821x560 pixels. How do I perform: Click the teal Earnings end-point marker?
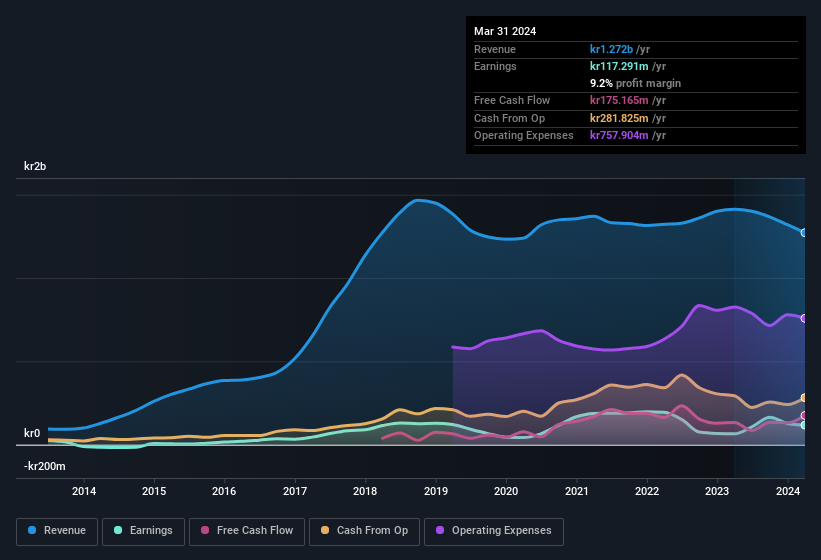804,425
